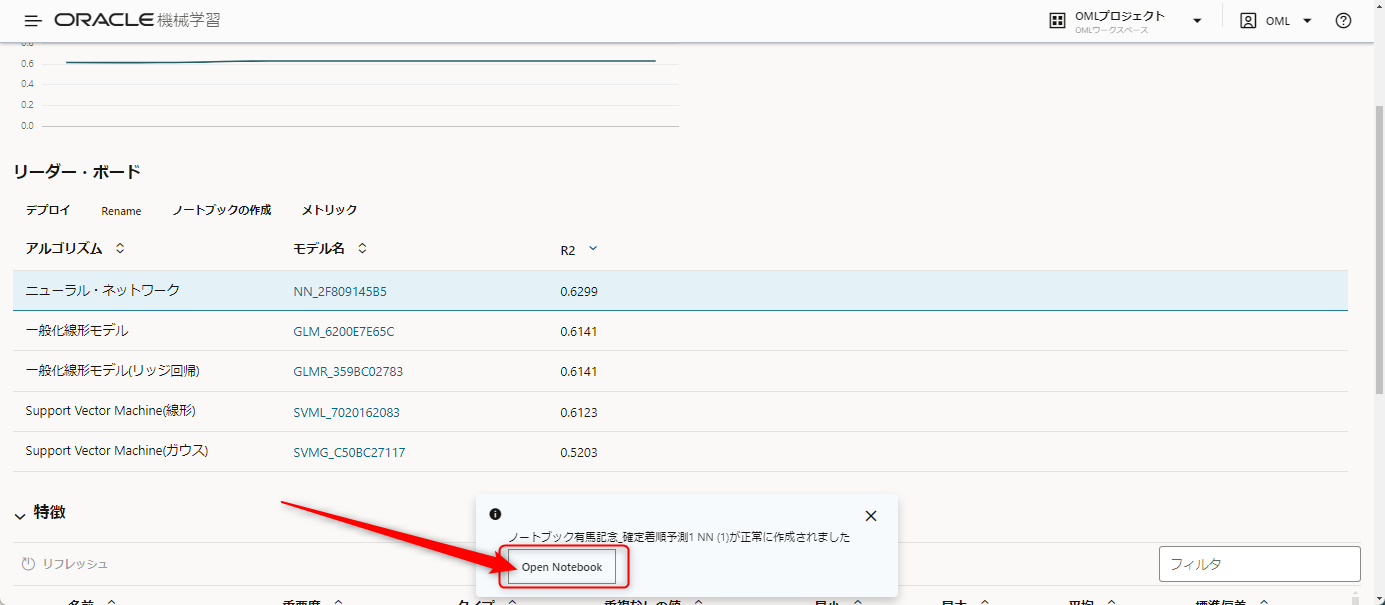Click the OMLプロジェクト grid icon

click(x=1057, y=21)
